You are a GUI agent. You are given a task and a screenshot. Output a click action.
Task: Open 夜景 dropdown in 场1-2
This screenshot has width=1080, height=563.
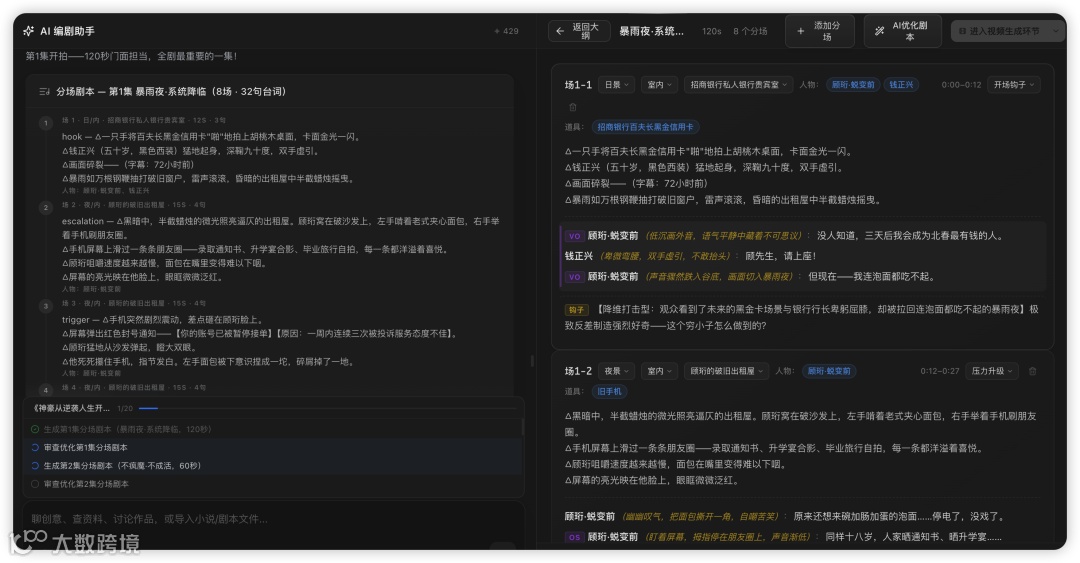pyautogui.click(x=616, y=371)
